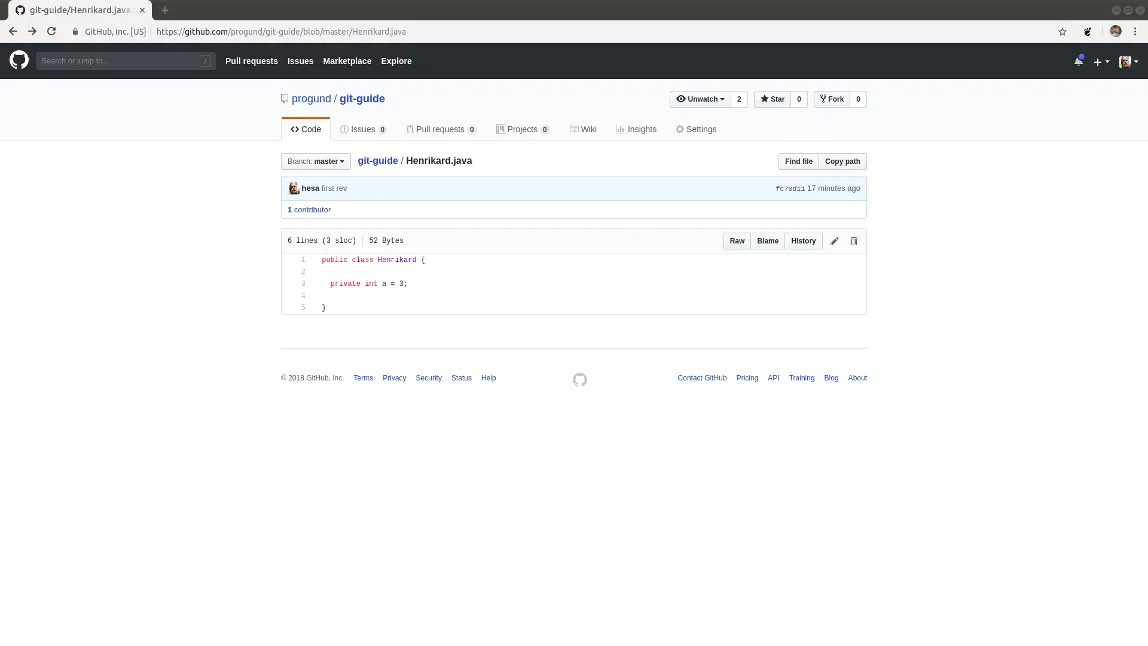1148x646 pixels.
Task: Focus the Search or jump to field
Action: click(x=125, y=61)
